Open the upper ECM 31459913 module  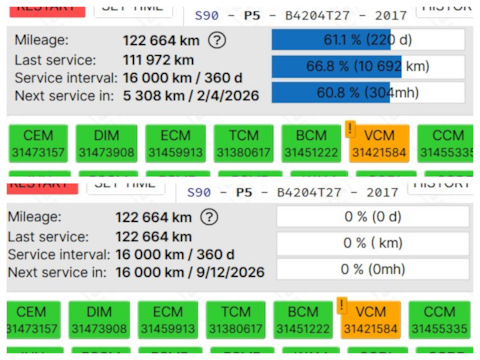point(176,144)
